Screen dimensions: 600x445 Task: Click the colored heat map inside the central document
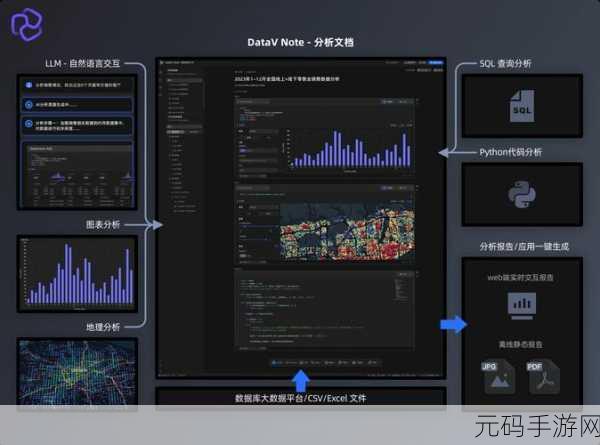[x=347, y=233]
